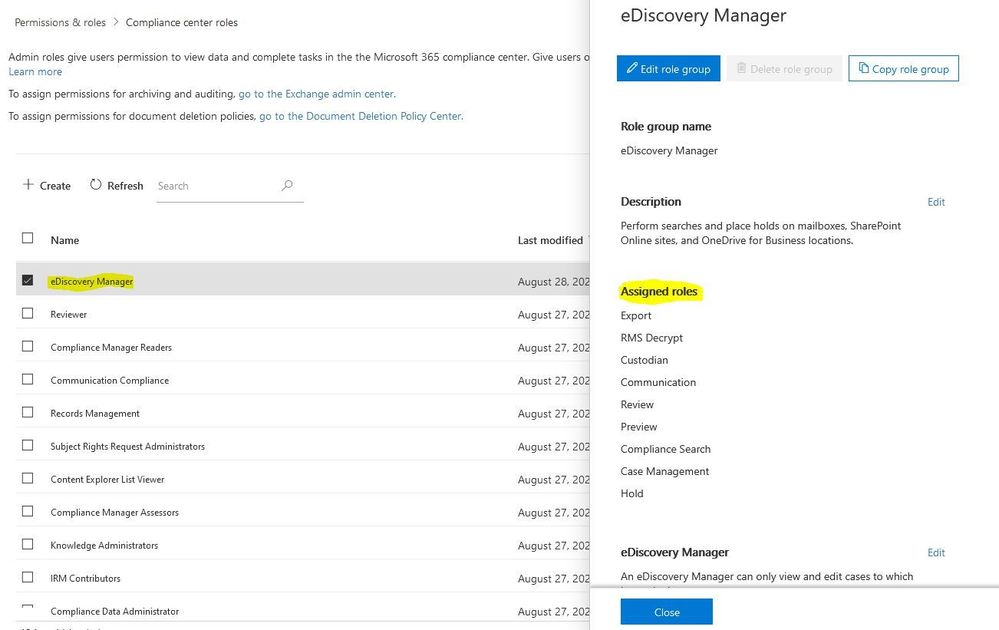
Task: Click the Create button
Action: 47,185
